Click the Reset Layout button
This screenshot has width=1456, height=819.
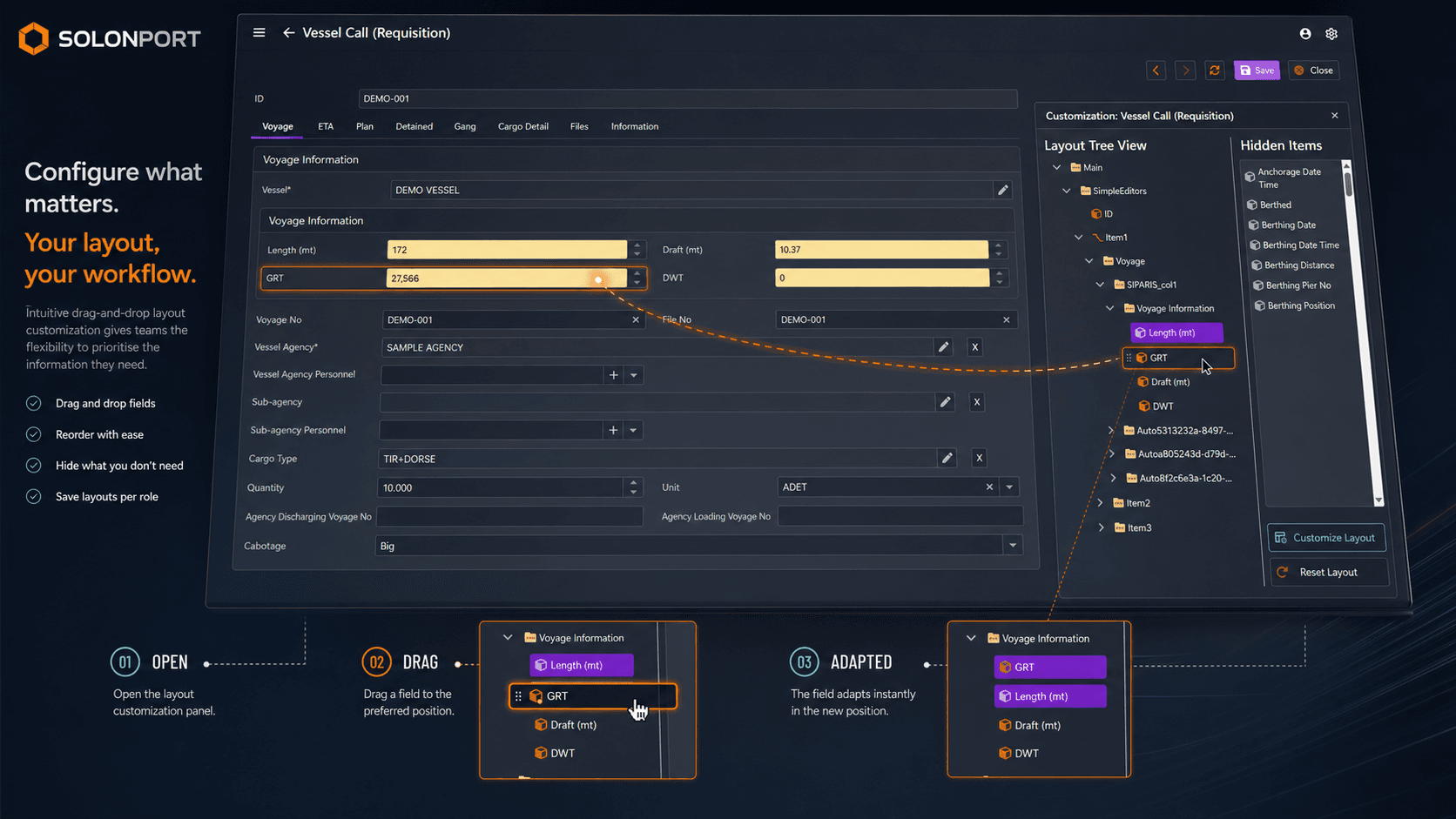click(x=1328, y=572)
